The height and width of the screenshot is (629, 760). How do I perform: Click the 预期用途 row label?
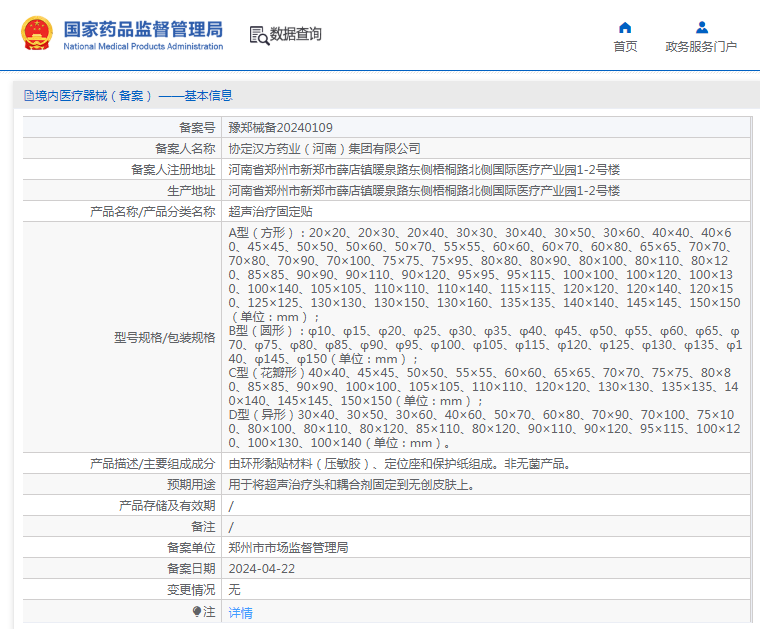[191, 485]
